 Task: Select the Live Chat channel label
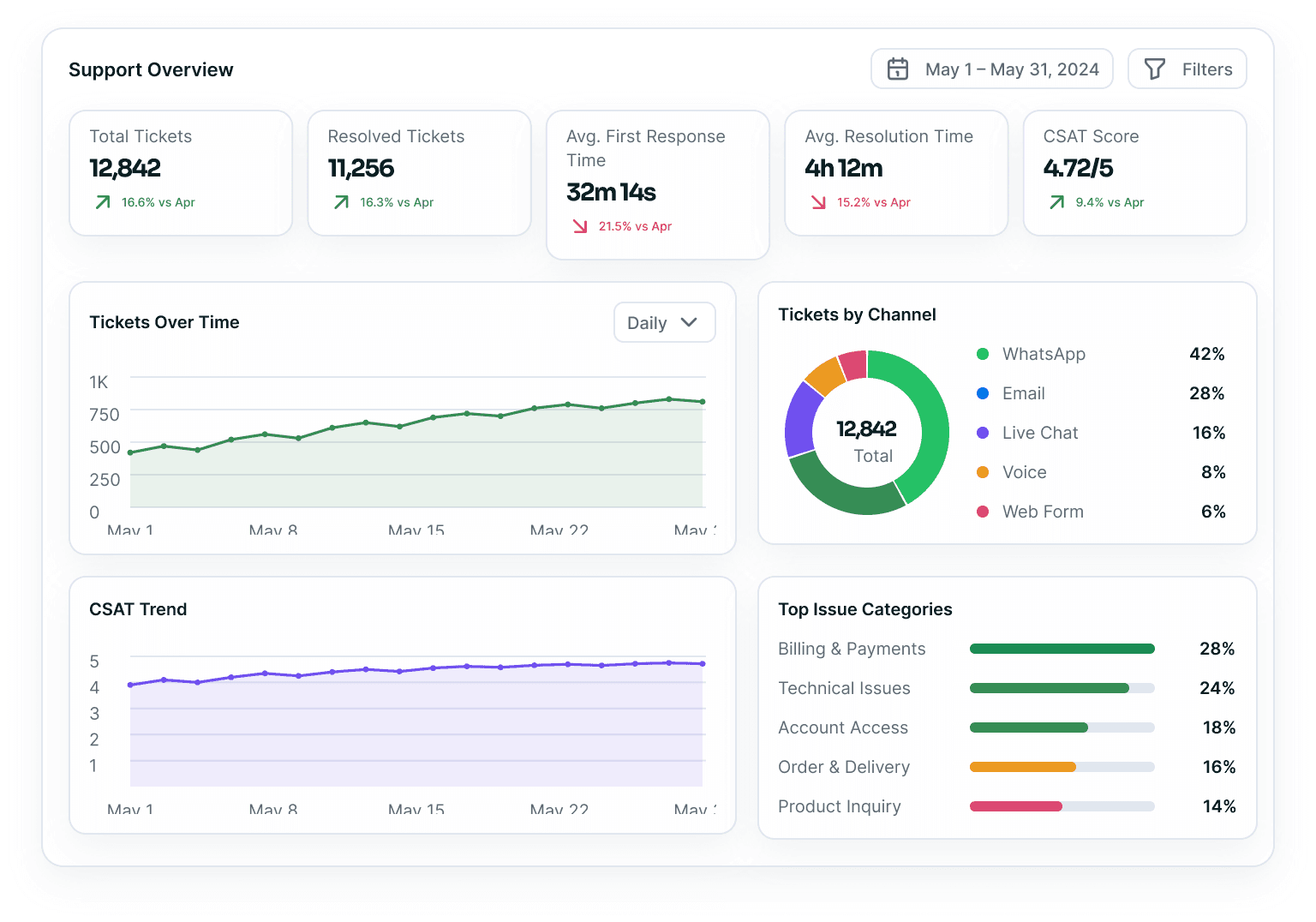click(1040, 433)
